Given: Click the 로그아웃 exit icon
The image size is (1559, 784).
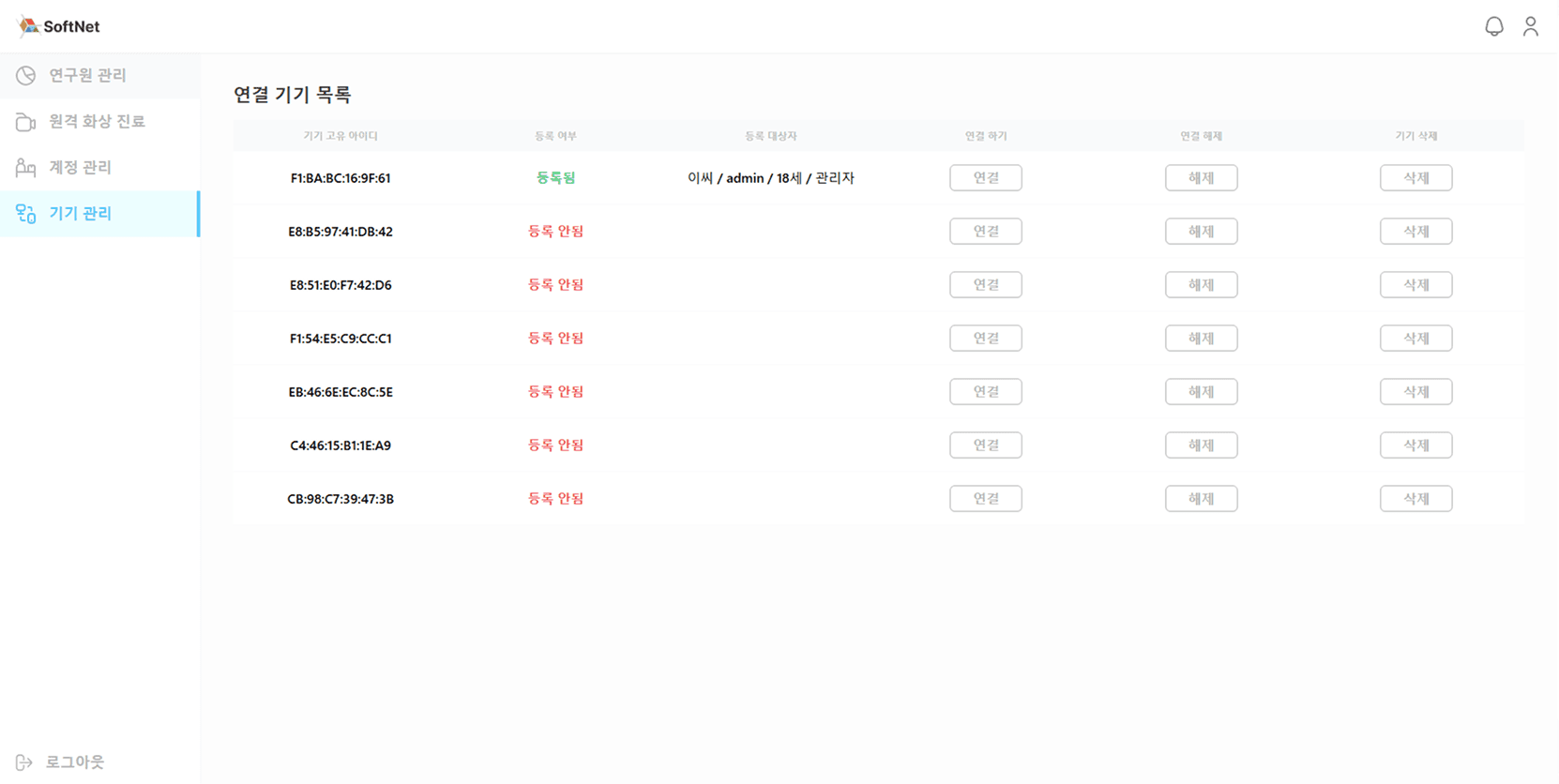Looking at the screenshot, I should [24, 762].
